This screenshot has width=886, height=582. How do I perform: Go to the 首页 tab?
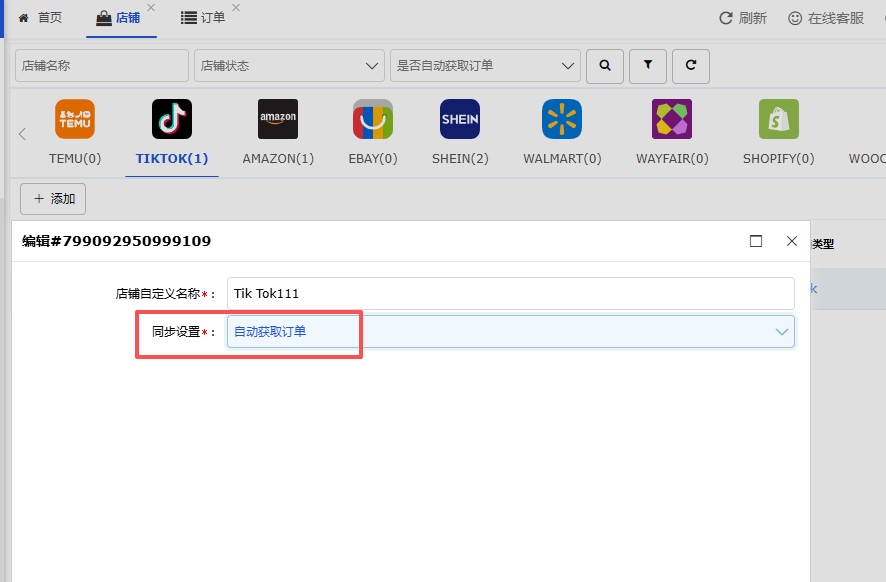pos(40,18)
